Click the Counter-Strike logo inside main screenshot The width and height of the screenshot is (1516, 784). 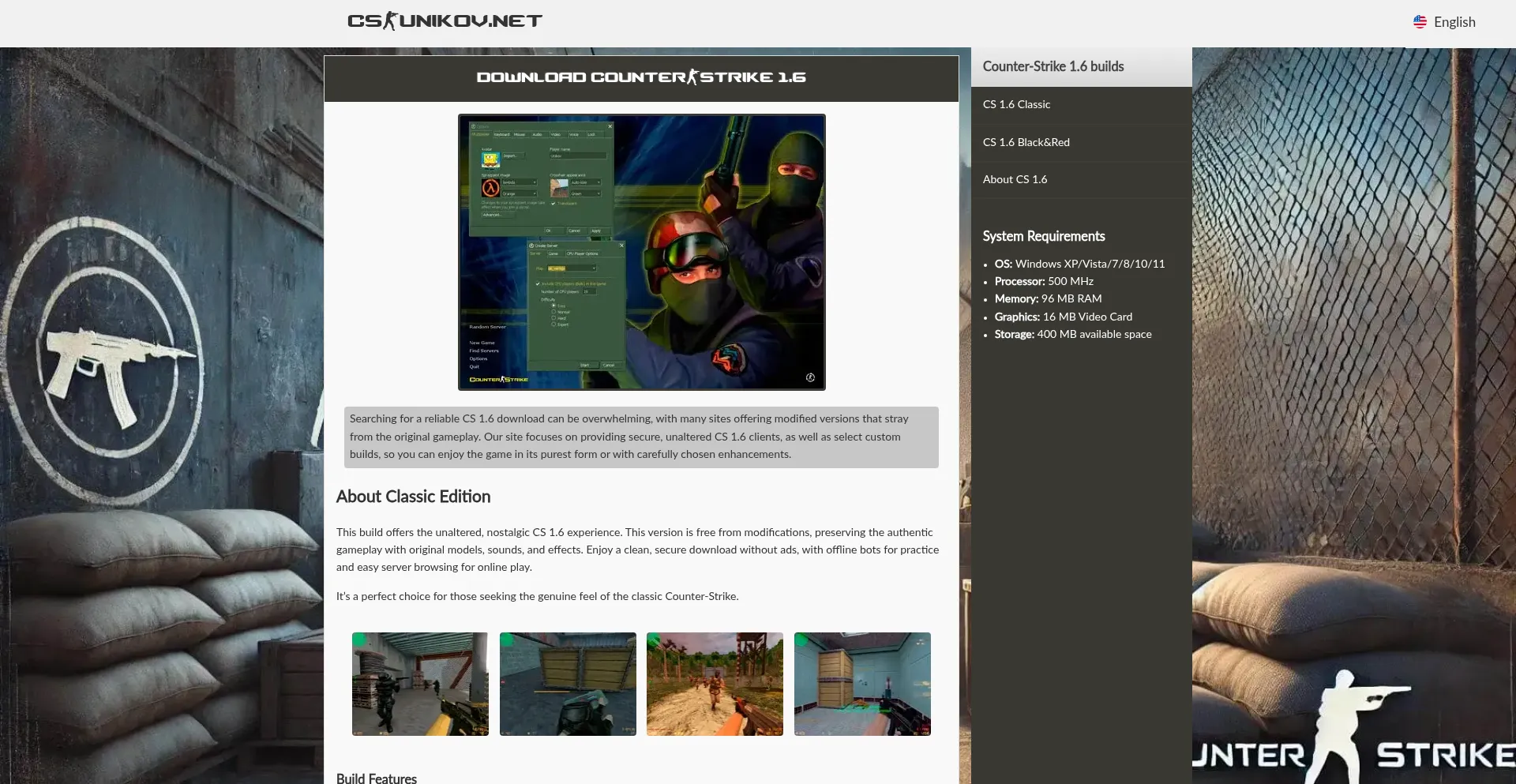(x=498, y=380)
